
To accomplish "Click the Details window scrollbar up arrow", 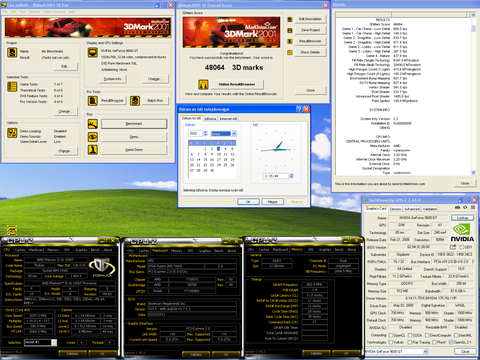I will pyautogui.click(x=473, y=15).
